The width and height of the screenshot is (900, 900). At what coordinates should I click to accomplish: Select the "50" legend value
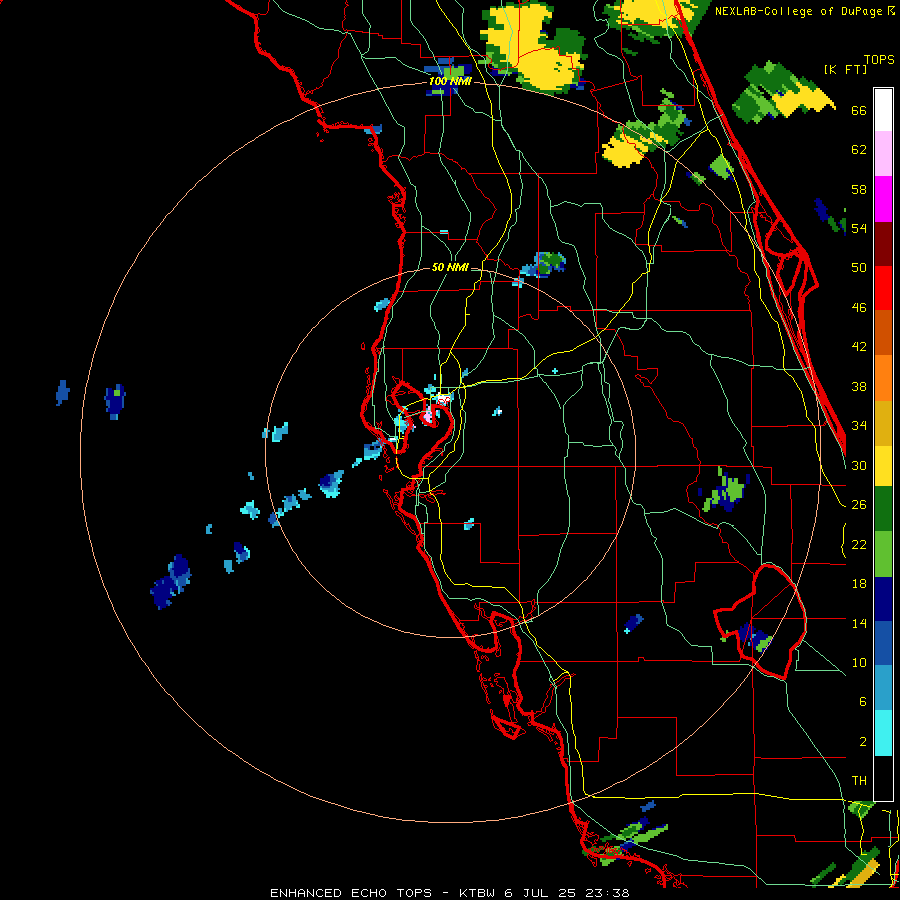859,267
